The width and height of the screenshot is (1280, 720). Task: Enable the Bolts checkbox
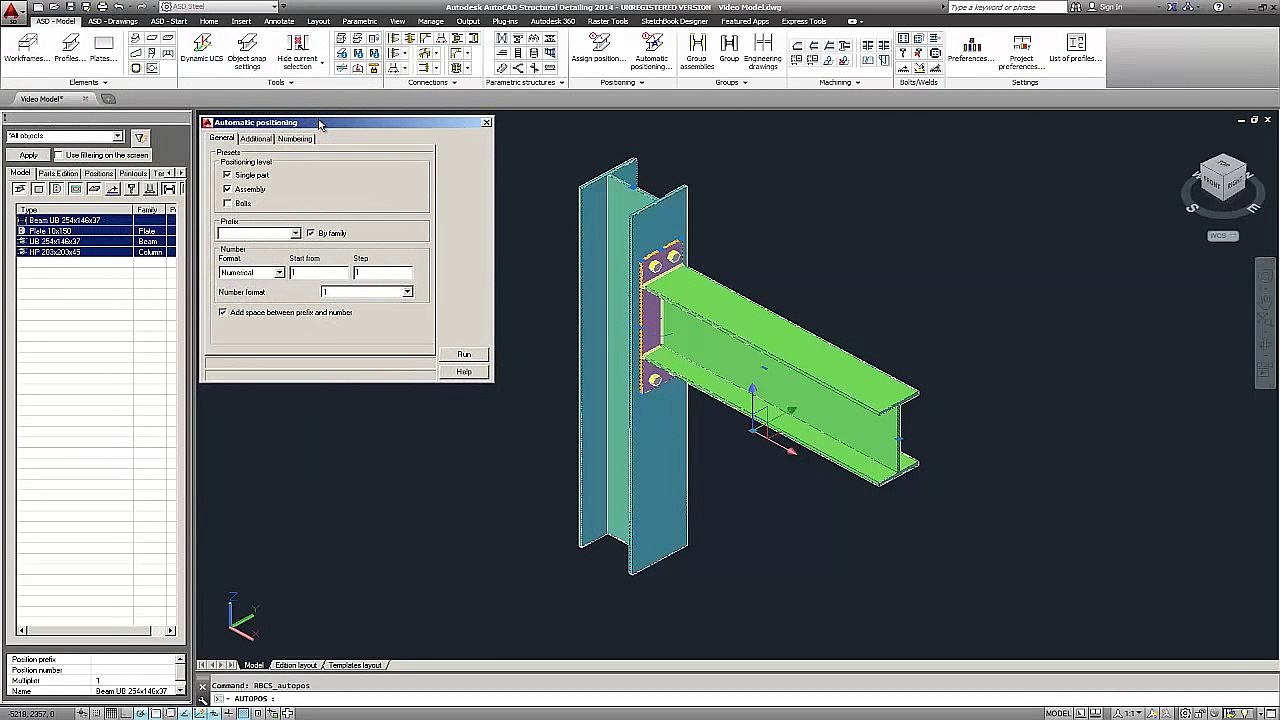click(227, 203)
